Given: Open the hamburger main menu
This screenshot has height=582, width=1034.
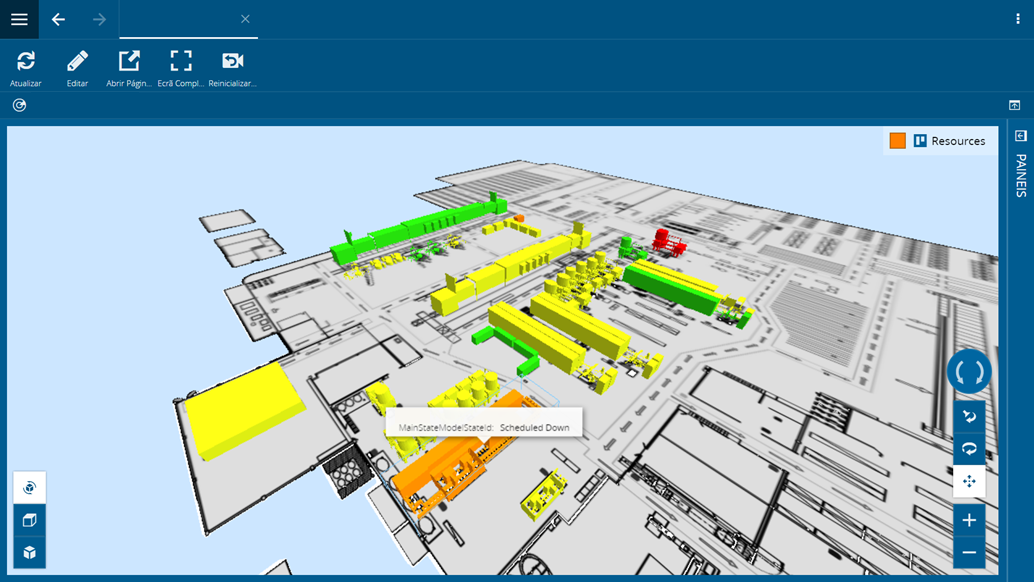Looking at the screenshot, I should pos(19,19).
